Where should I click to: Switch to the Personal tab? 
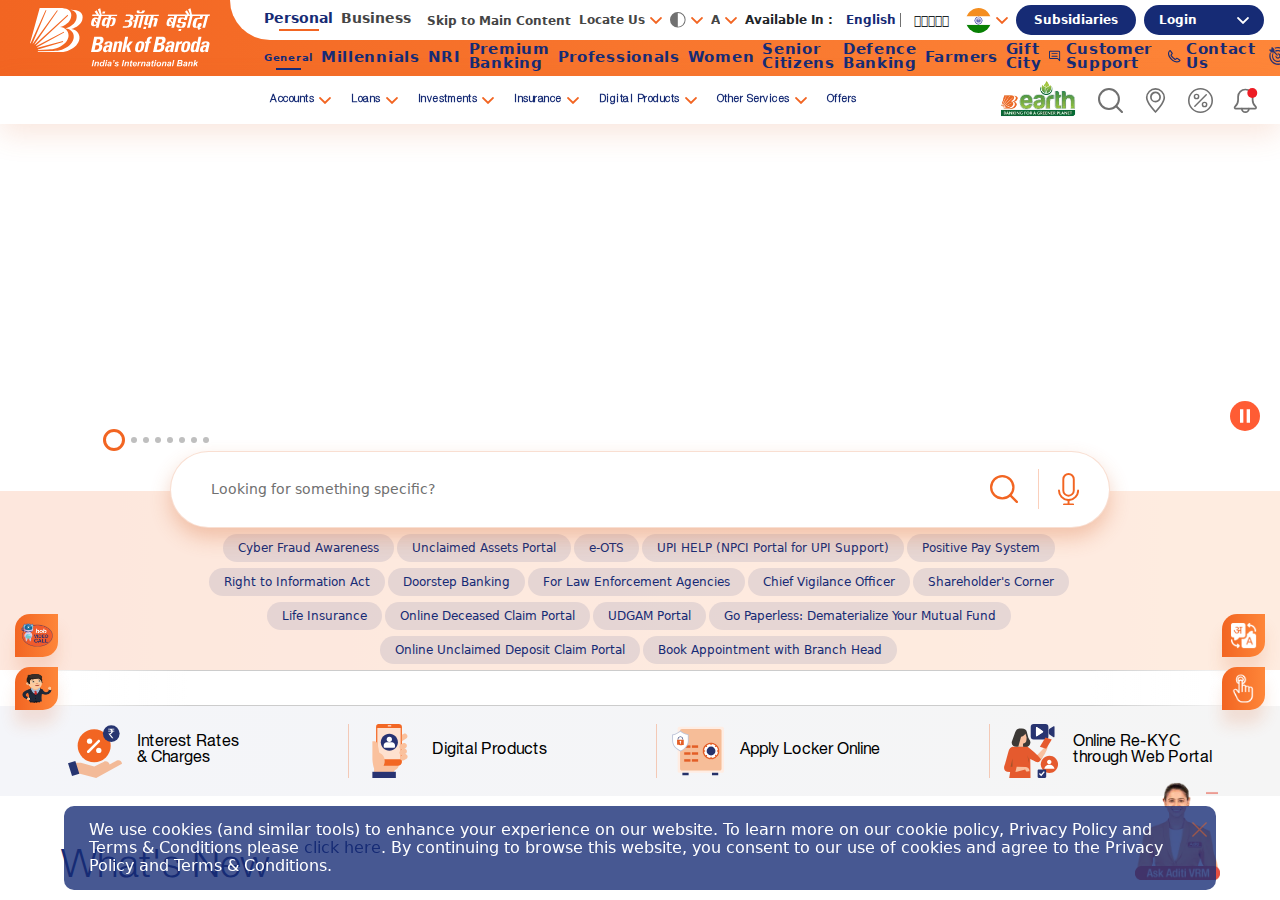pos(298,18)
